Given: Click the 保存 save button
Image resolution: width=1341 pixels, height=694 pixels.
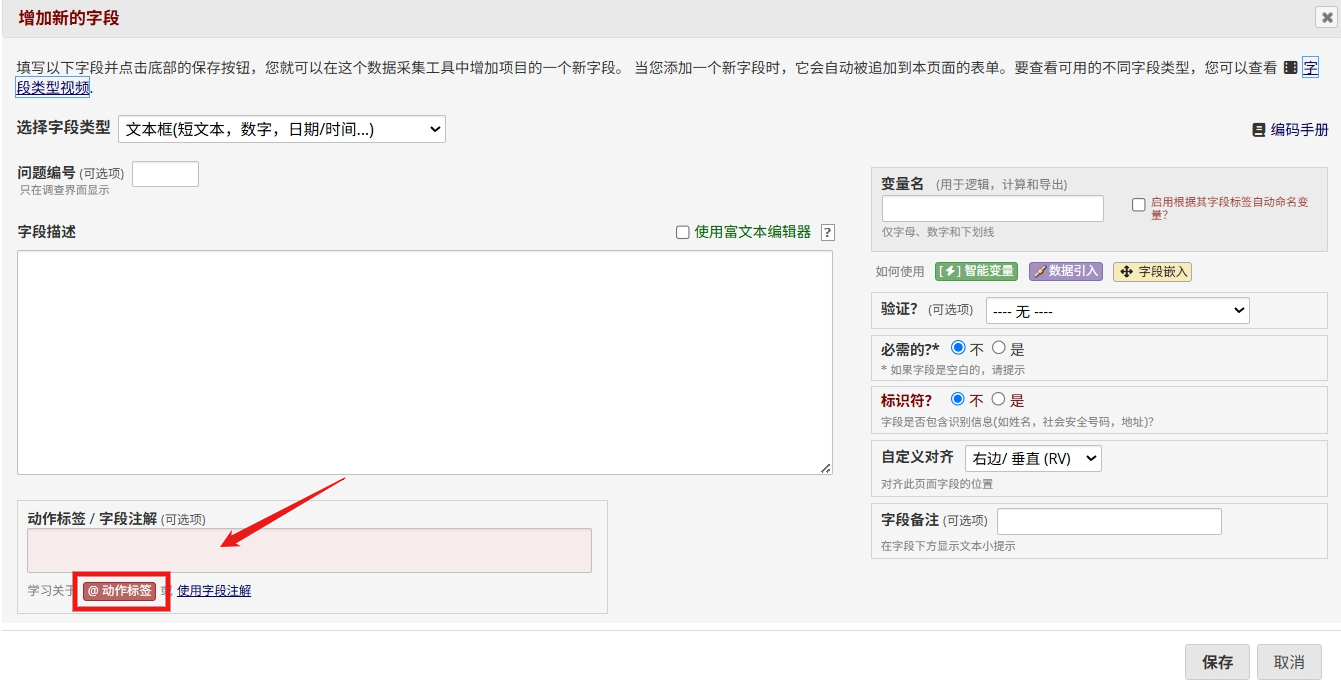Looking at the screenshot, I should click(1217, 662).
